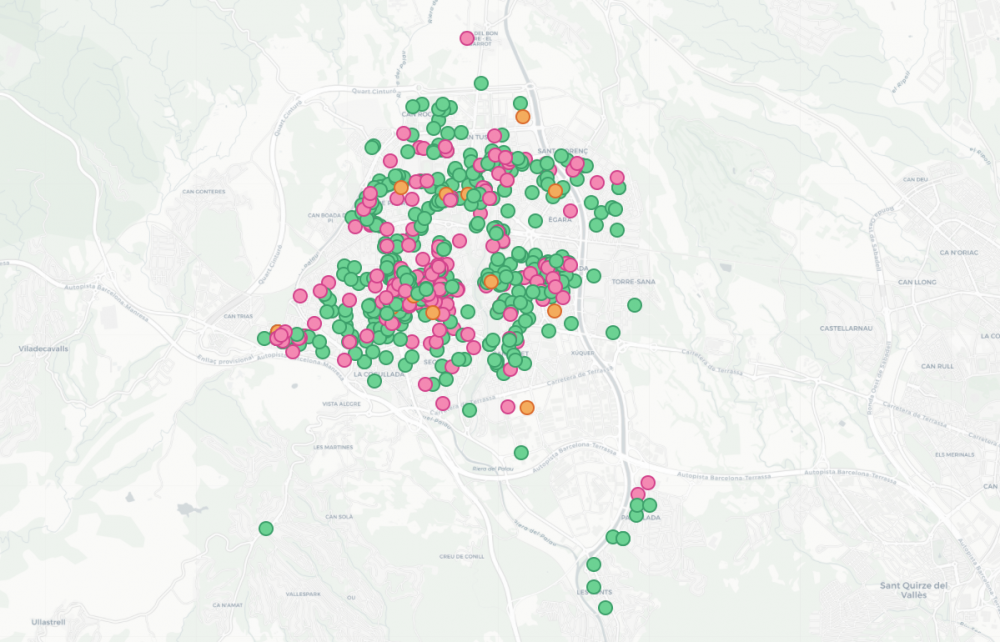Click the CAN LLONG label

click(917, 282)
